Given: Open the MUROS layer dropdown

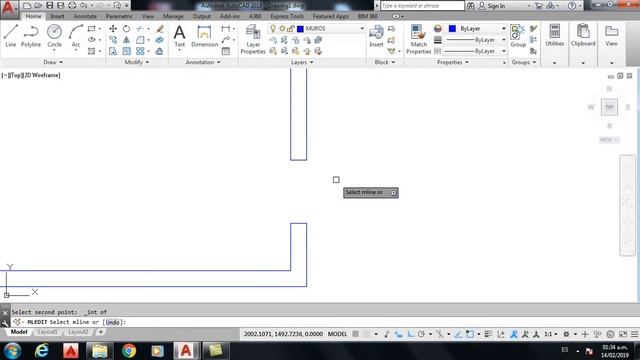Looking at the screenshot, I should (362, 29).
